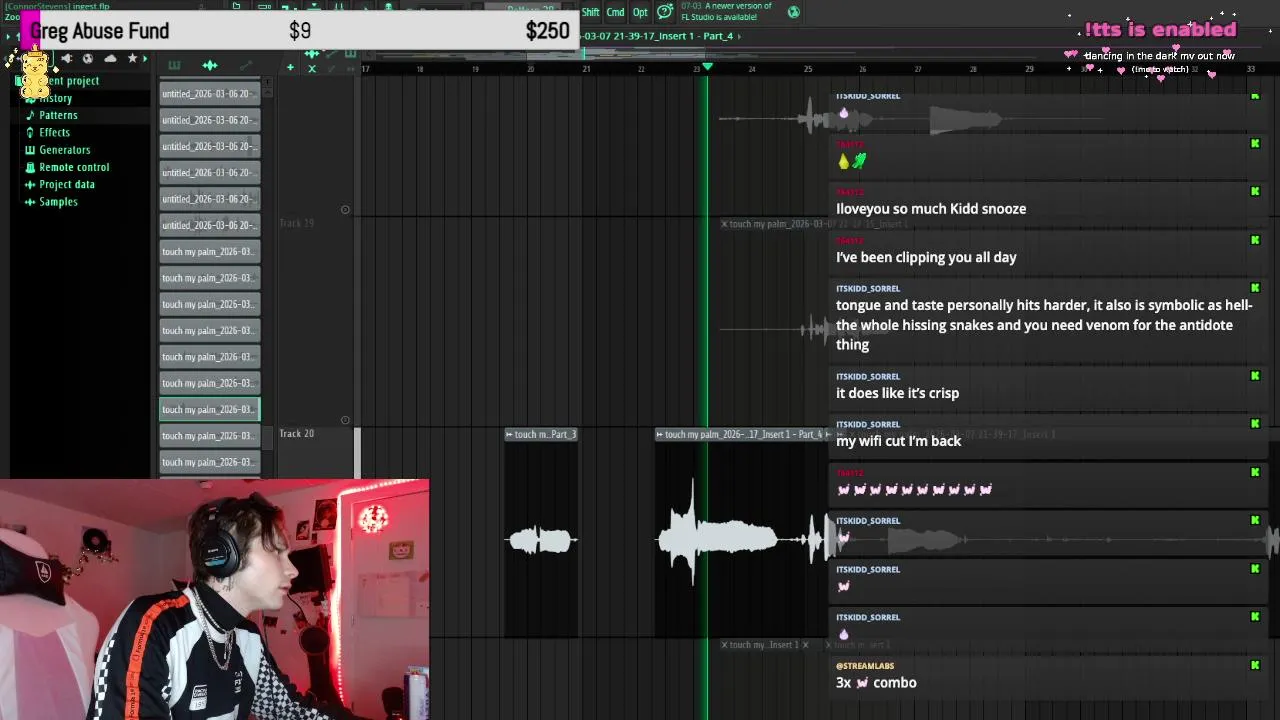The width and height of the screenshot is (1280, 720).
Task: Select the Part_3 audio clip waveform
Action: coord(541,541)
